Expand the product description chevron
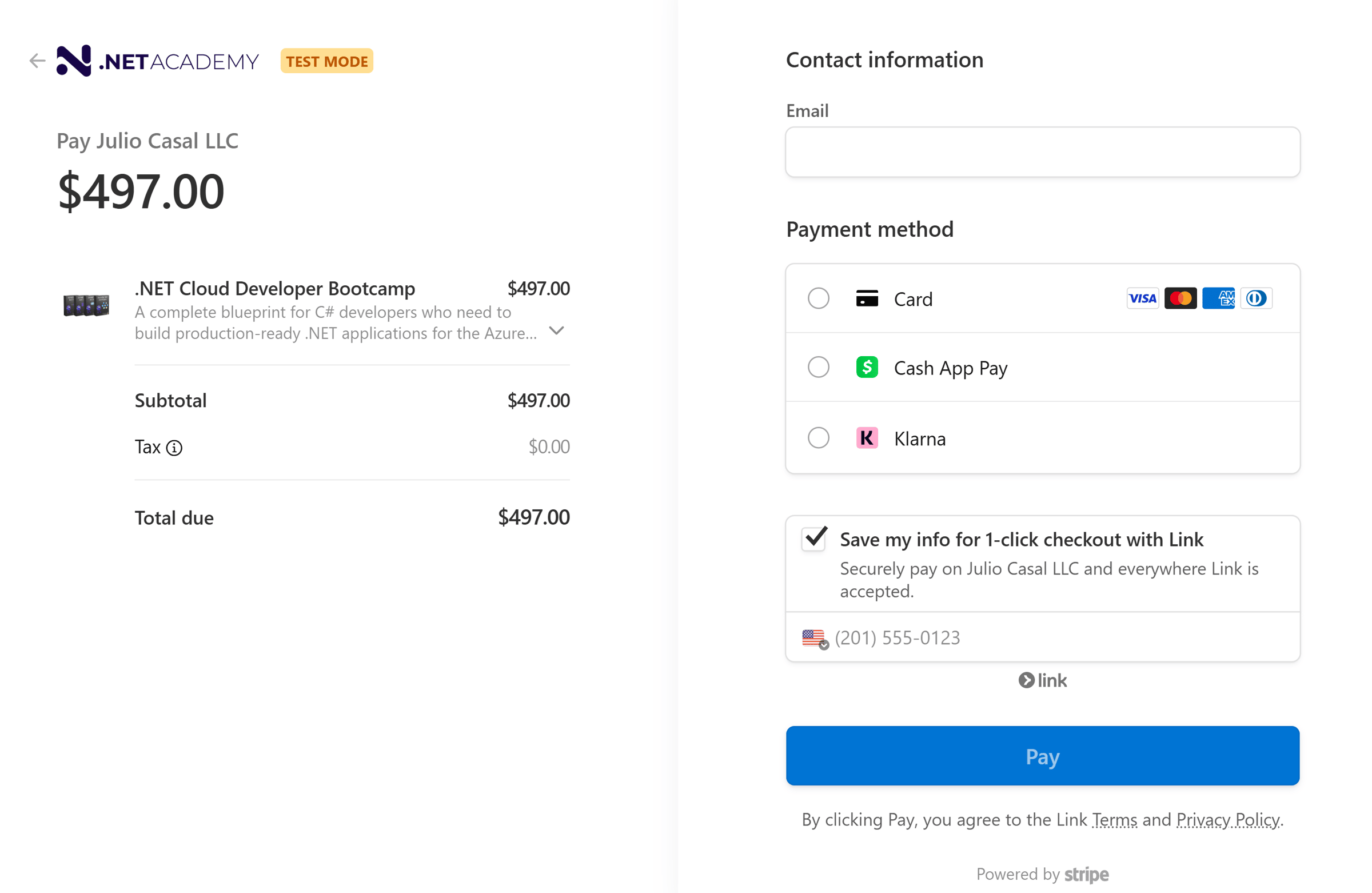Screen dimensions: 1372x893 (x=556, y=331)
